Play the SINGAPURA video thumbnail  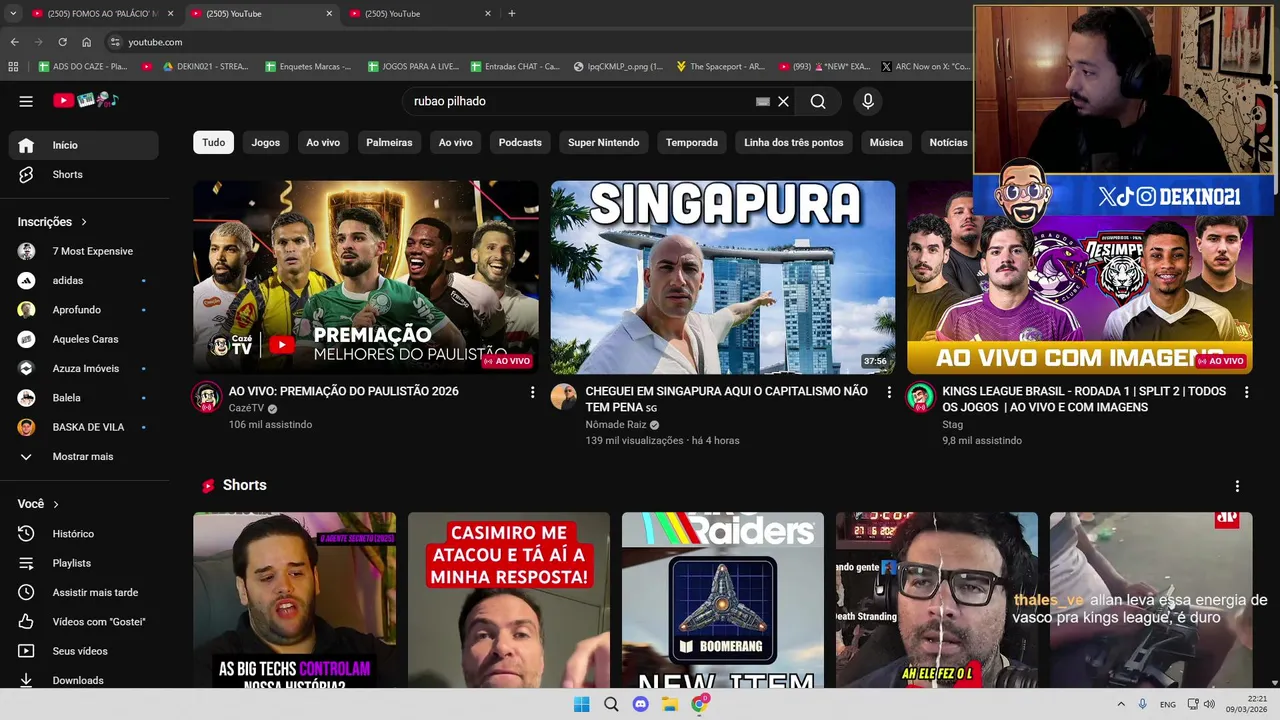[x=722, y=277]
